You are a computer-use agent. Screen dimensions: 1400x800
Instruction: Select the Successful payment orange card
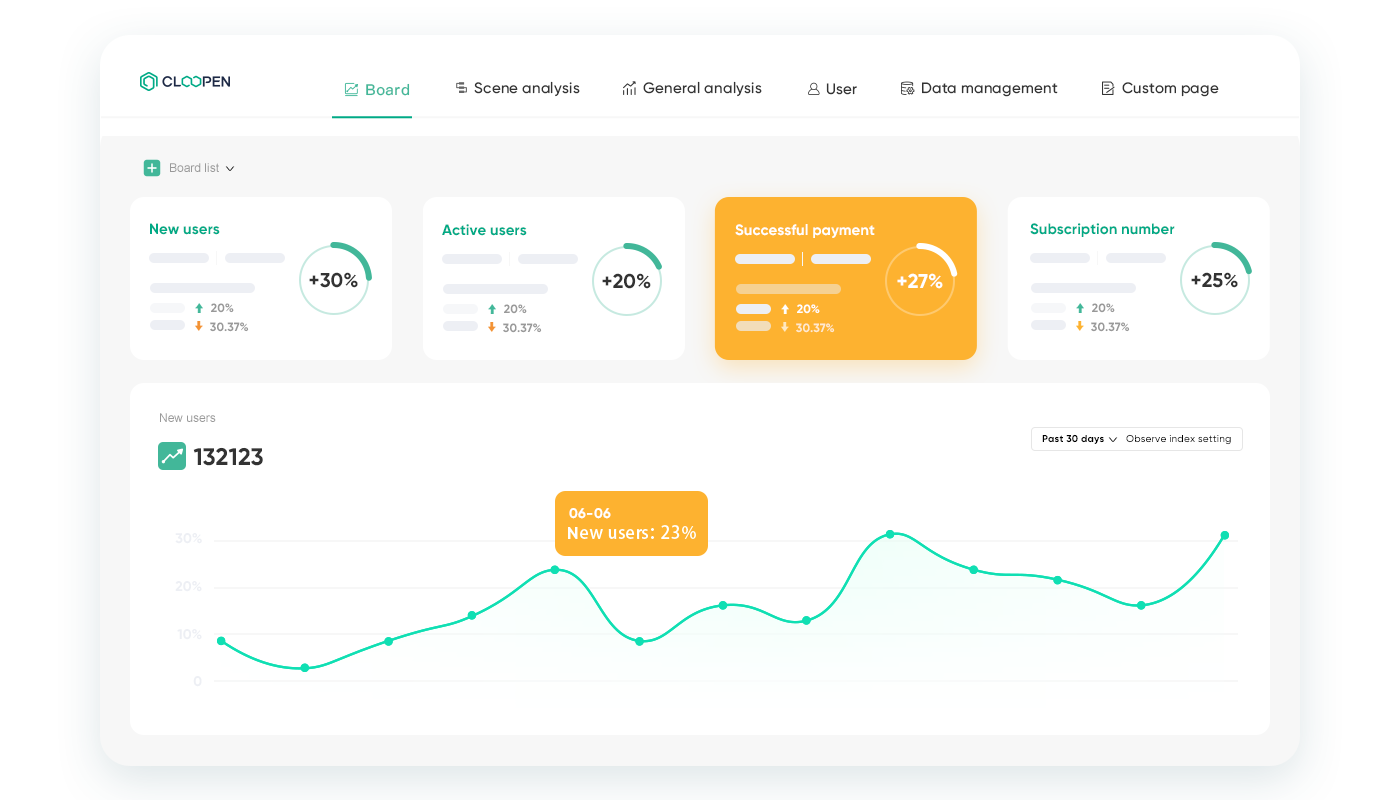pos(845,278)
